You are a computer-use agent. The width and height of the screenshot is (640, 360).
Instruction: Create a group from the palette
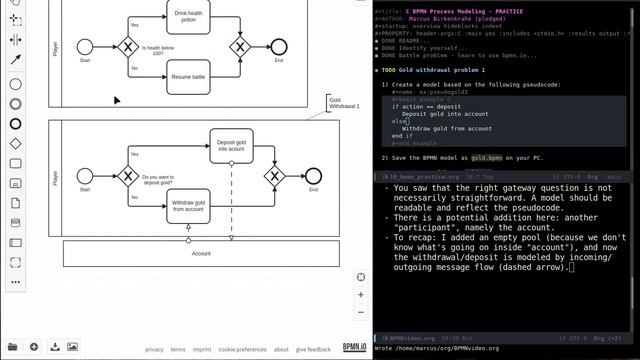point(16,262)
